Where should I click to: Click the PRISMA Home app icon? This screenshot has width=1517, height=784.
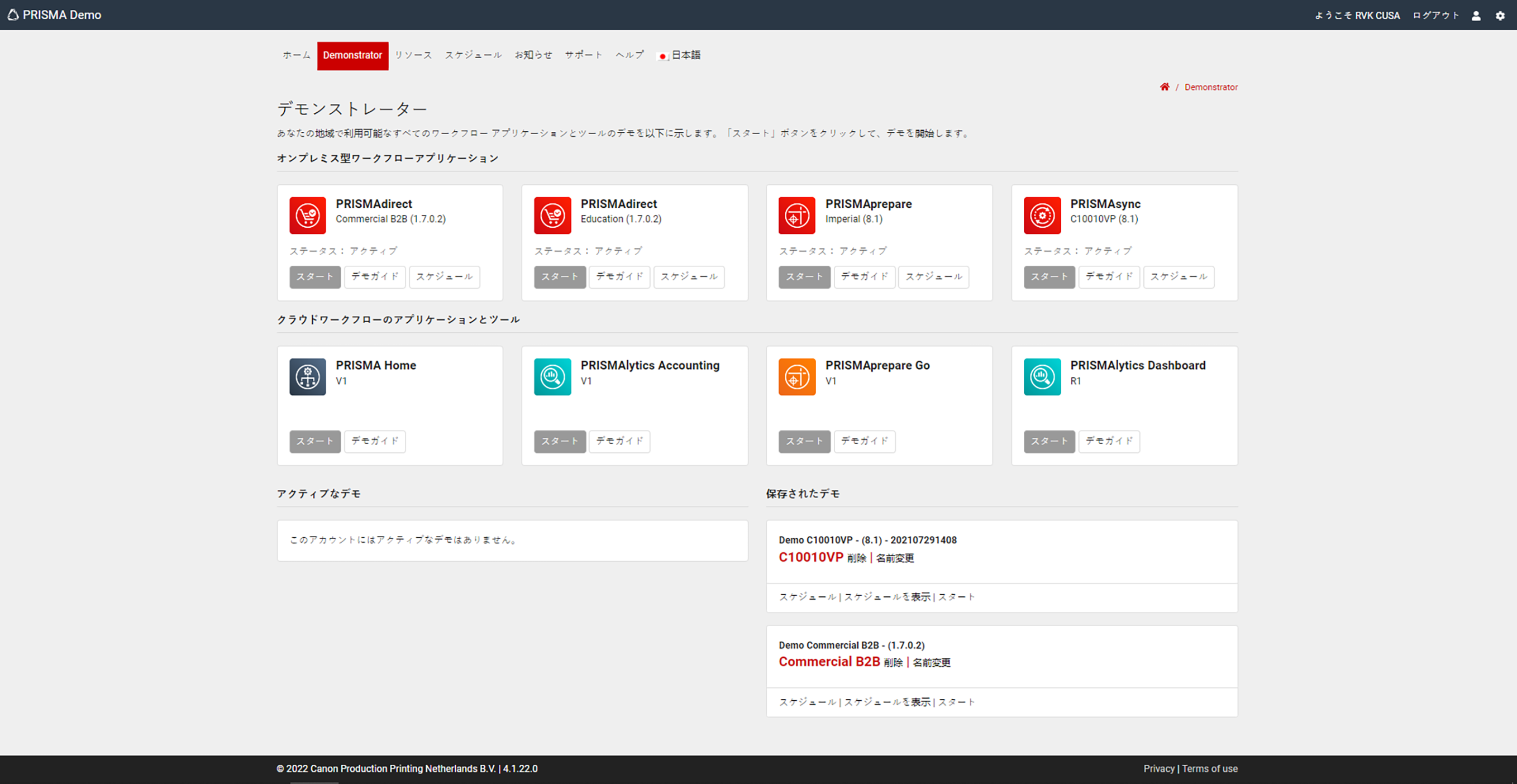[x=307, y=377]
